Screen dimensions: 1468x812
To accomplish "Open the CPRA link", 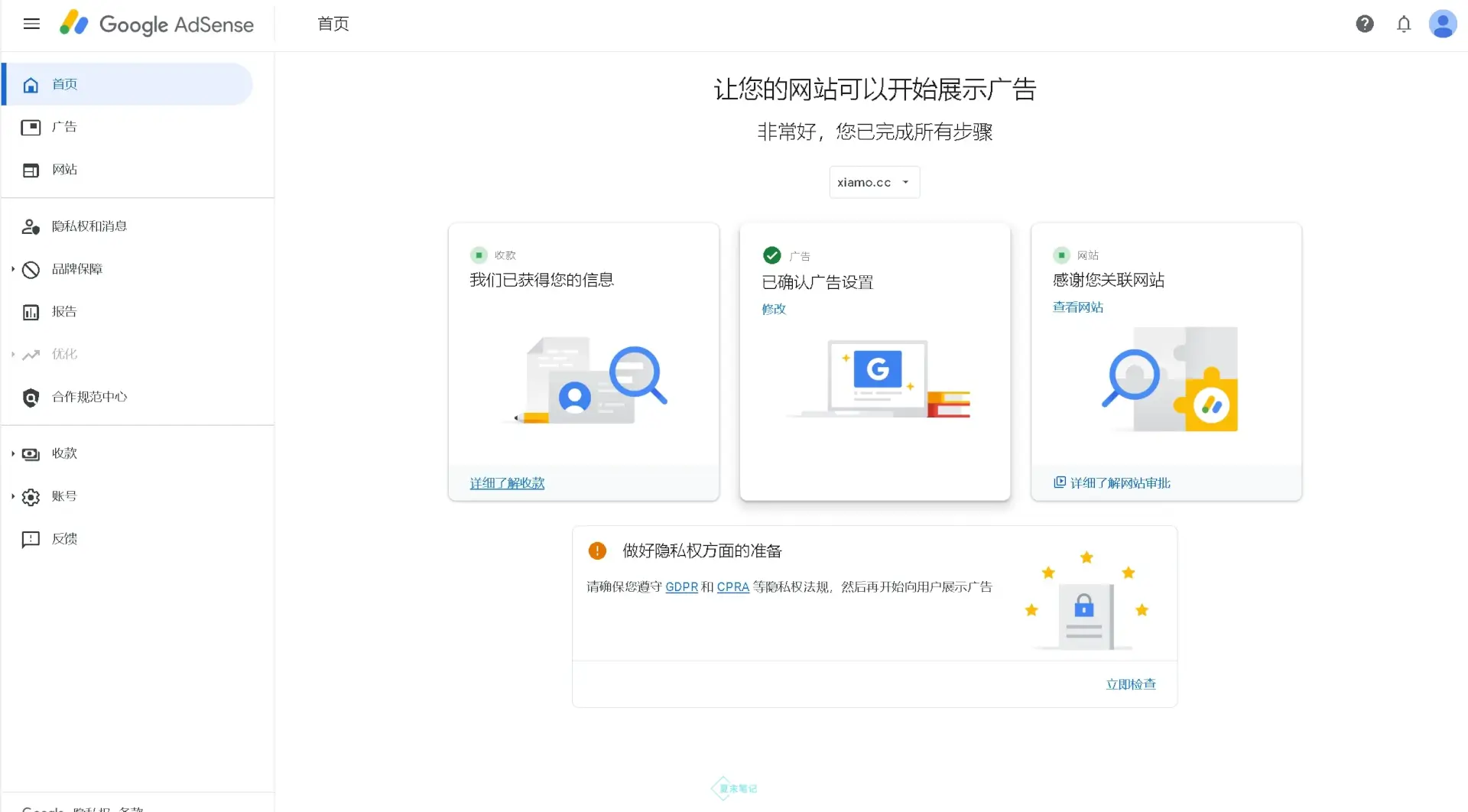I will (x=732, y=586).
